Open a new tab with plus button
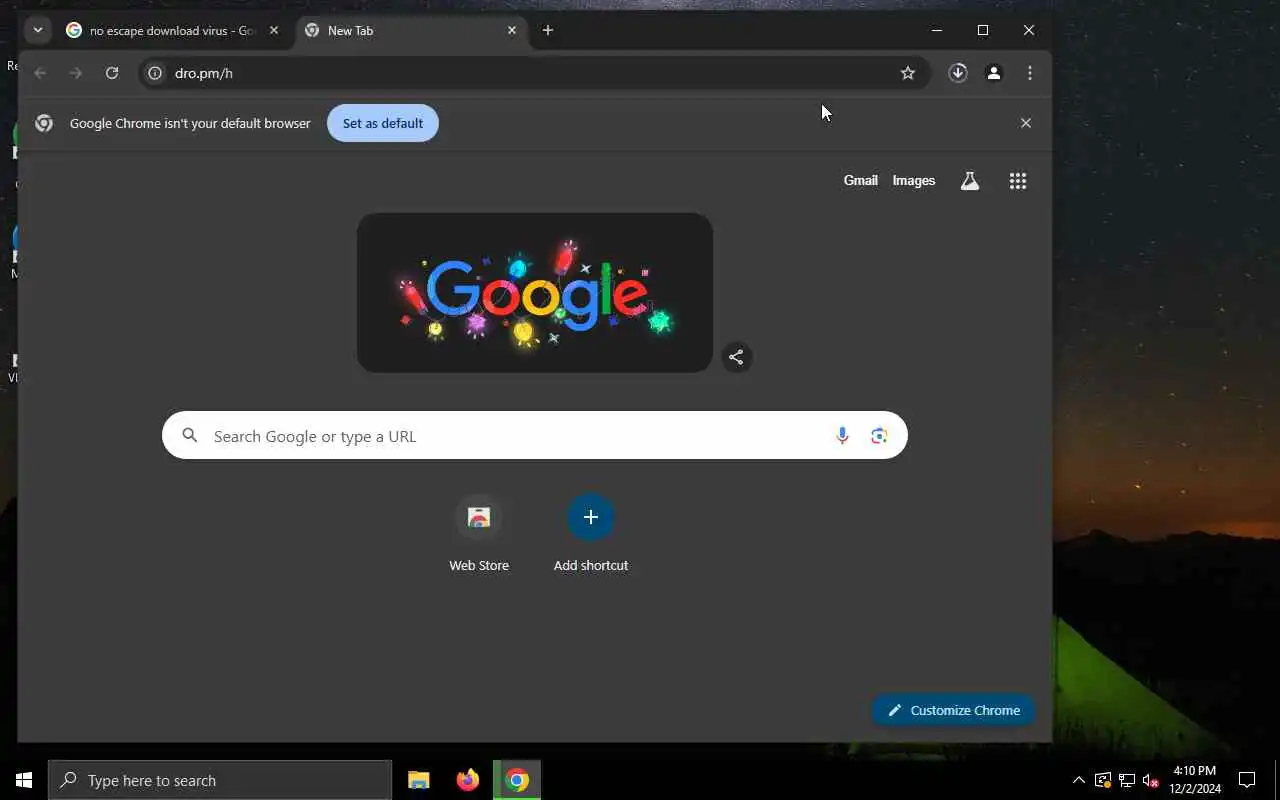The image size is (1280, 800). 548,30
